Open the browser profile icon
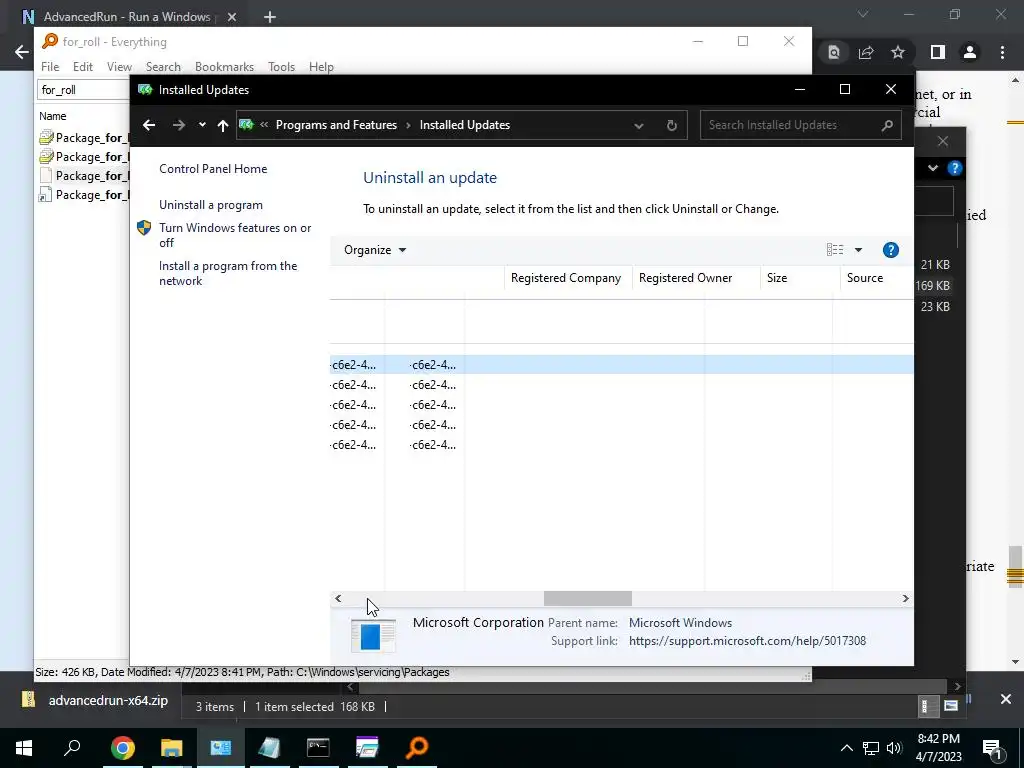This screenshot has height=768, width=1024. click(970, 52)
